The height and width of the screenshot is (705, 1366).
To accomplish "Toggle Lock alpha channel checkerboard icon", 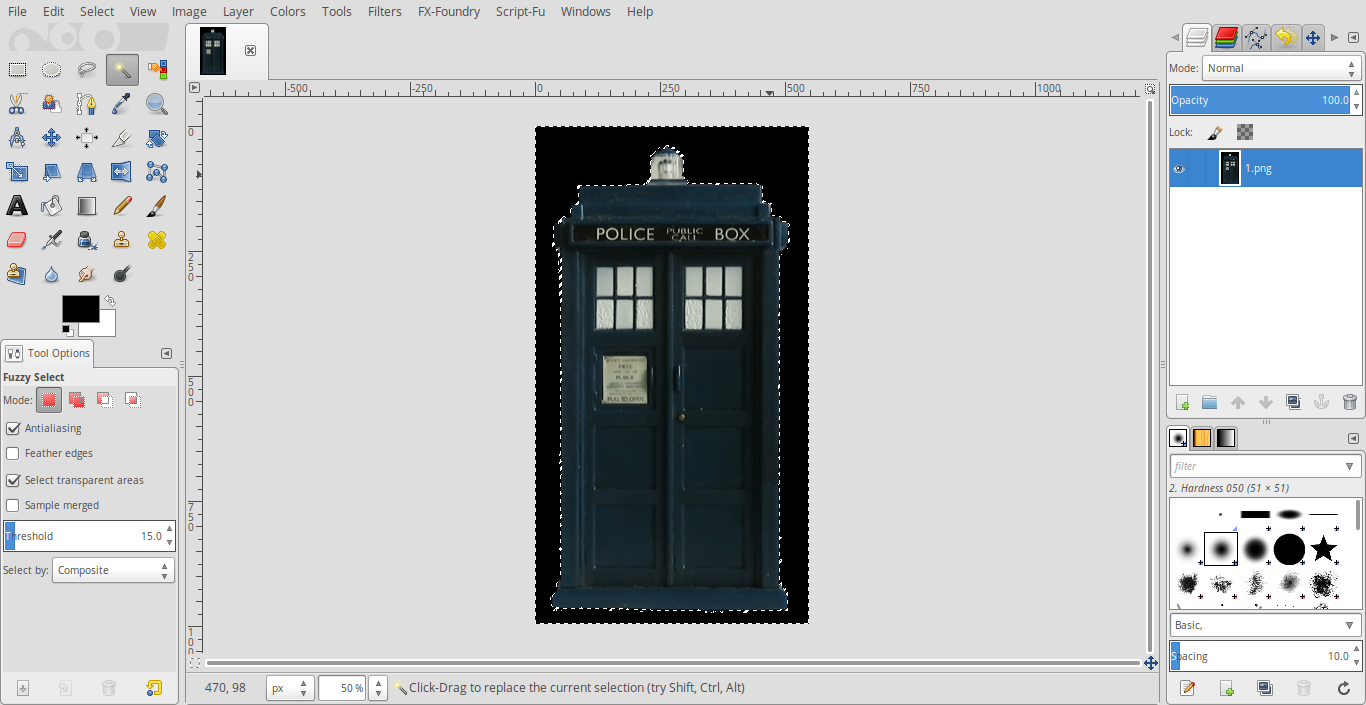I will [1245, 132].
